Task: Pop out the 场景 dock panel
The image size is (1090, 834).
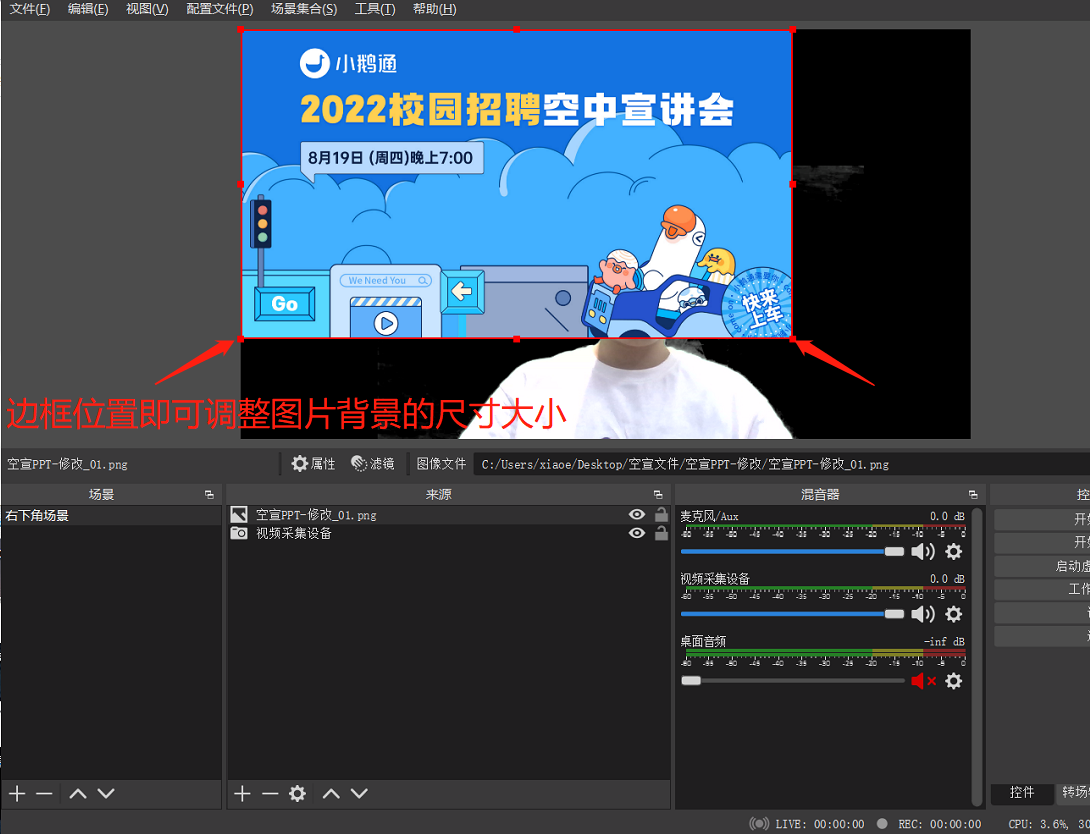Action: [209, 495]
